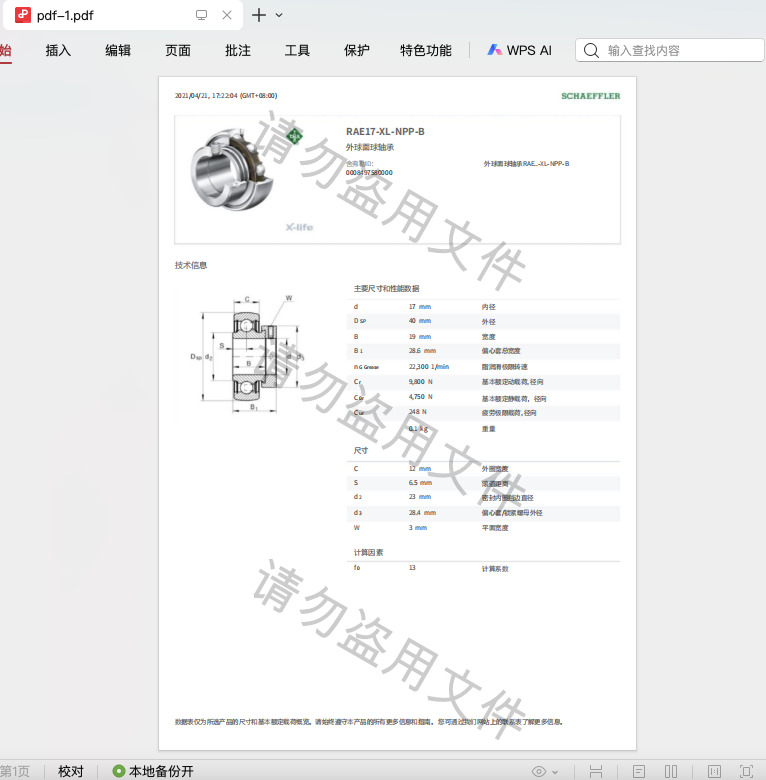766x780 pixels.
Task: Click the 主要尺寸和性能数据 heading
Action: coord(386,289)
